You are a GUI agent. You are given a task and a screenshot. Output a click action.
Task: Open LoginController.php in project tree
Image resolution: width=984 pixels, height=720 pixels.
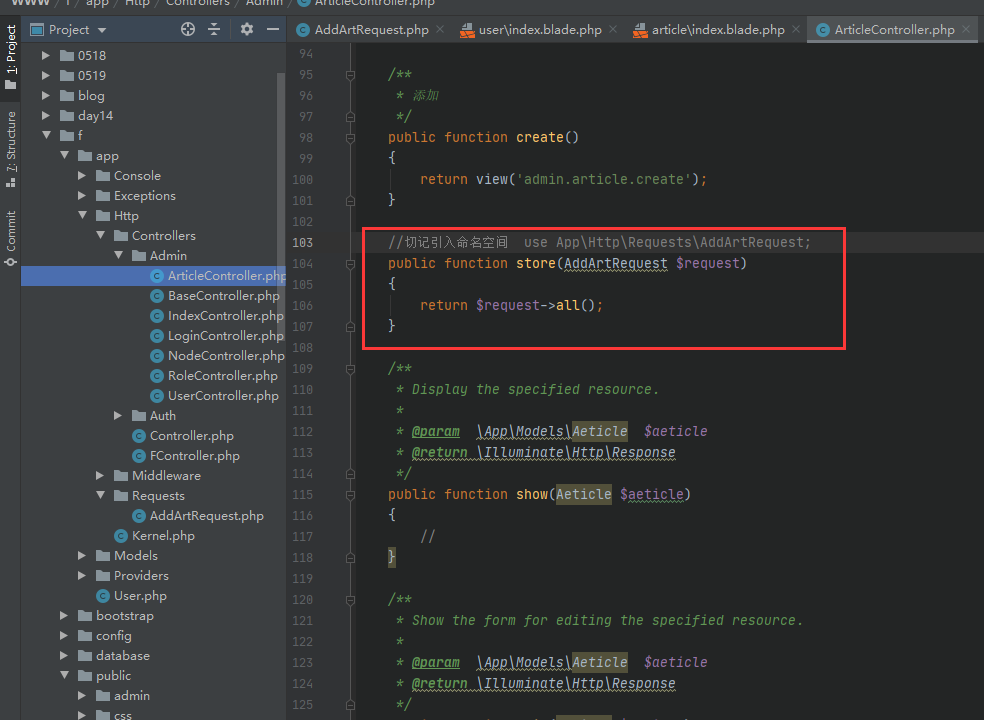point(217,336)
